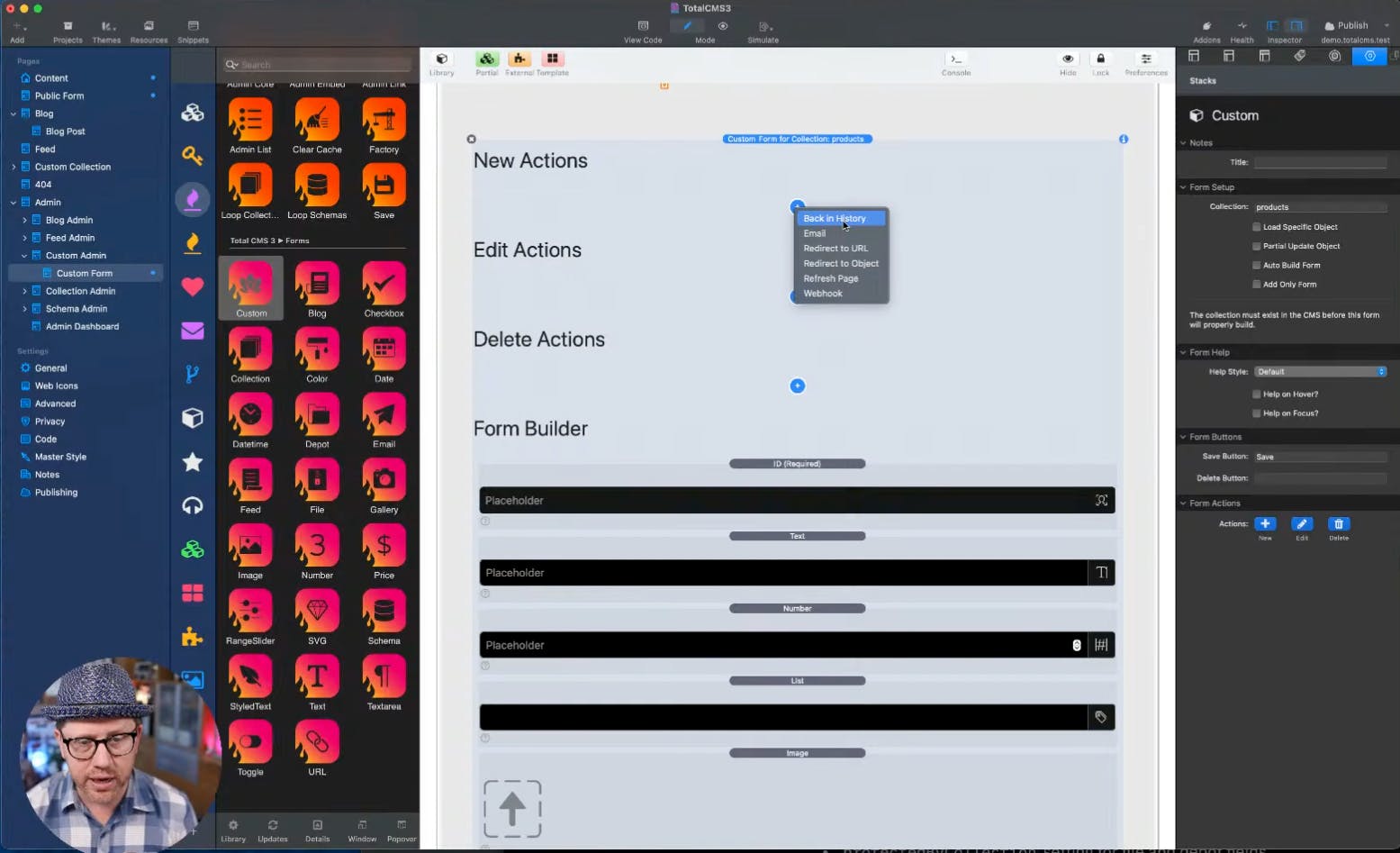The image size is (1400, 853).
Task: Select the Image form stack
Action: tap(250, 547)
